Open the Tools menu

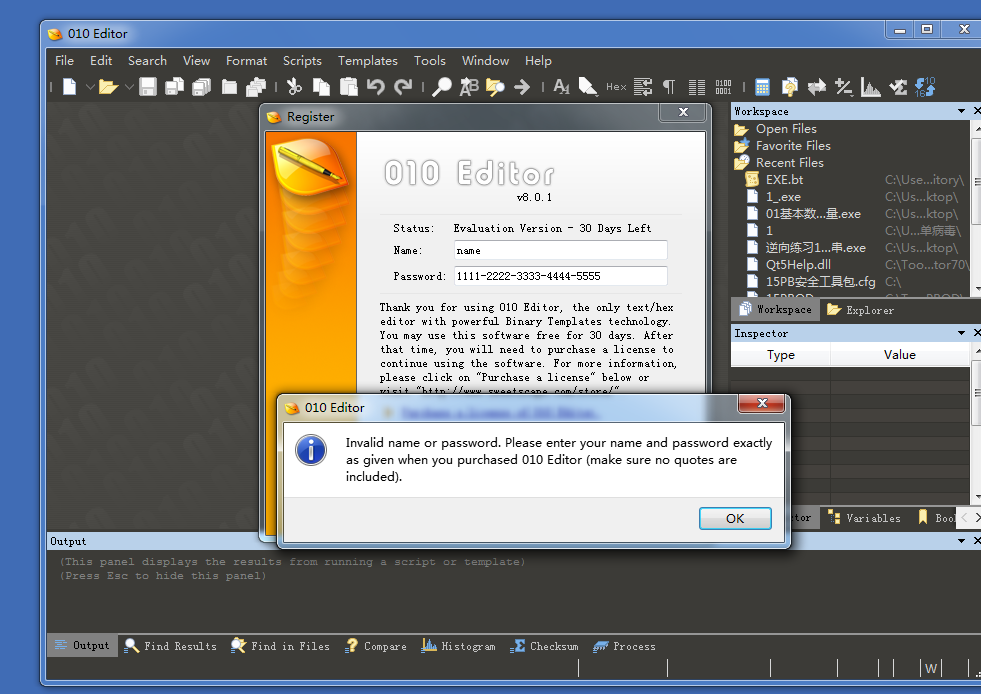[x=430, y=61]
